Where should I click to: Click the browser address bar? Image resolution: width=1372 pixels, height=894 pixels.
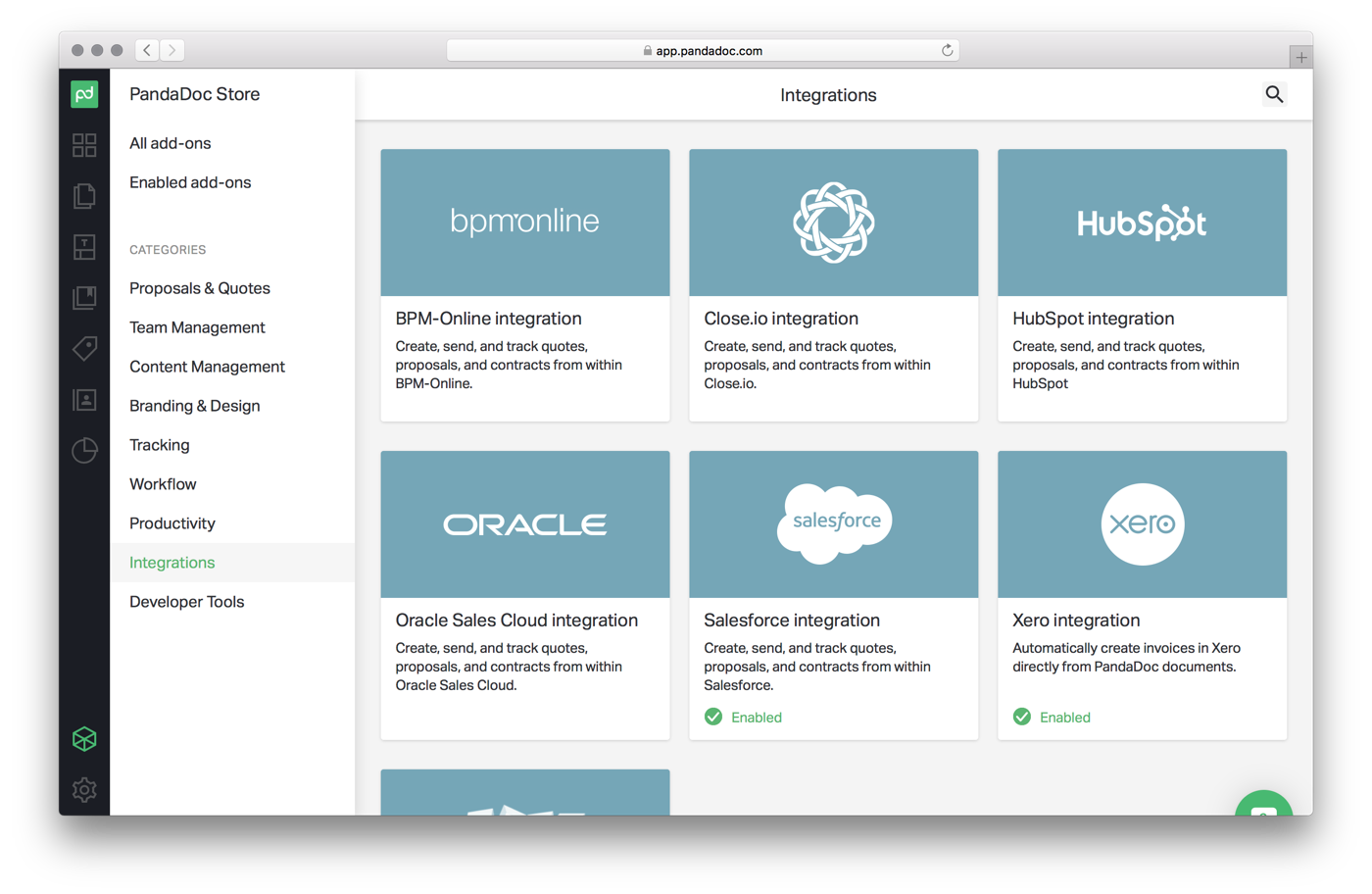click(703, 50)
